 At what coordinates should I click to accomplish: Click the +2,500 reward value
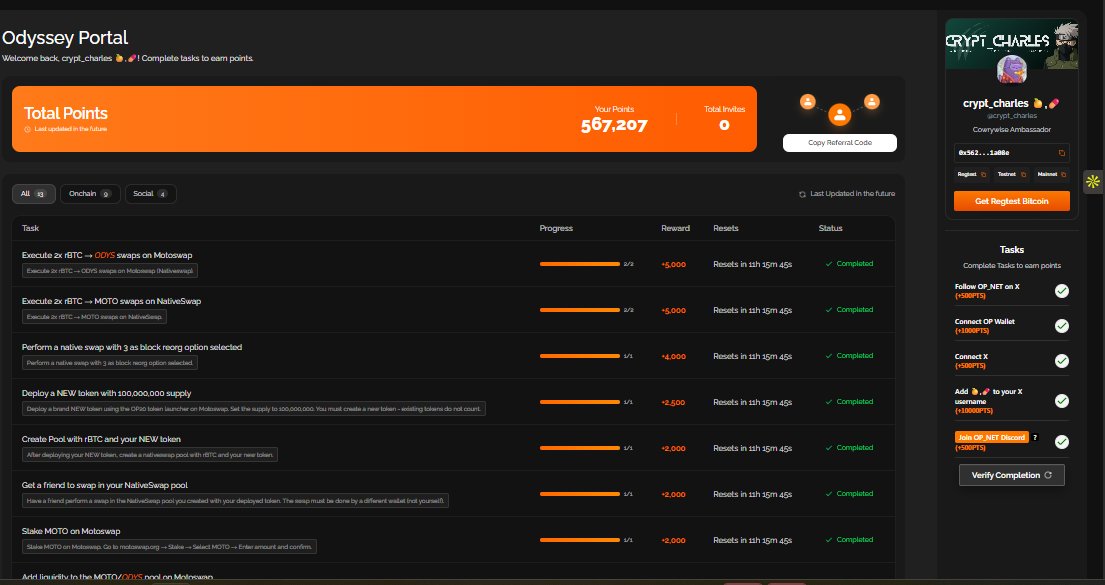coord(673,402)
